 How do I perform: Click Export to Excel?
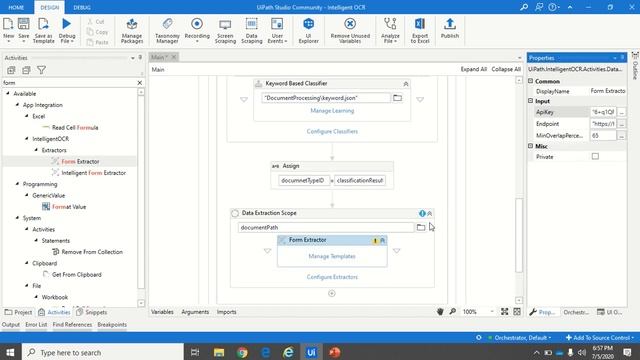click(420, 29)
